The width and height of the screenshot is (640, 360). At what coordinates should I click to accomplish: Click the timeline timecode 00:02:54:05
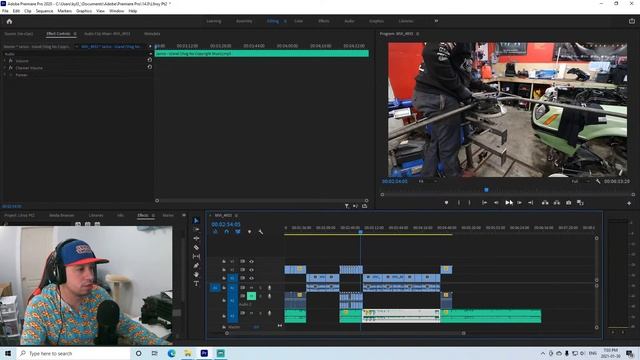(x=226, y=224)
